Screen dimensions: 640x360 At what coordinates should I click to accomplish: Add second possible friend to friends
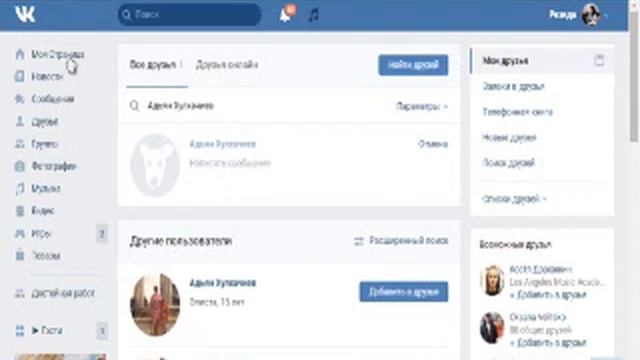(x=548, y=342)
